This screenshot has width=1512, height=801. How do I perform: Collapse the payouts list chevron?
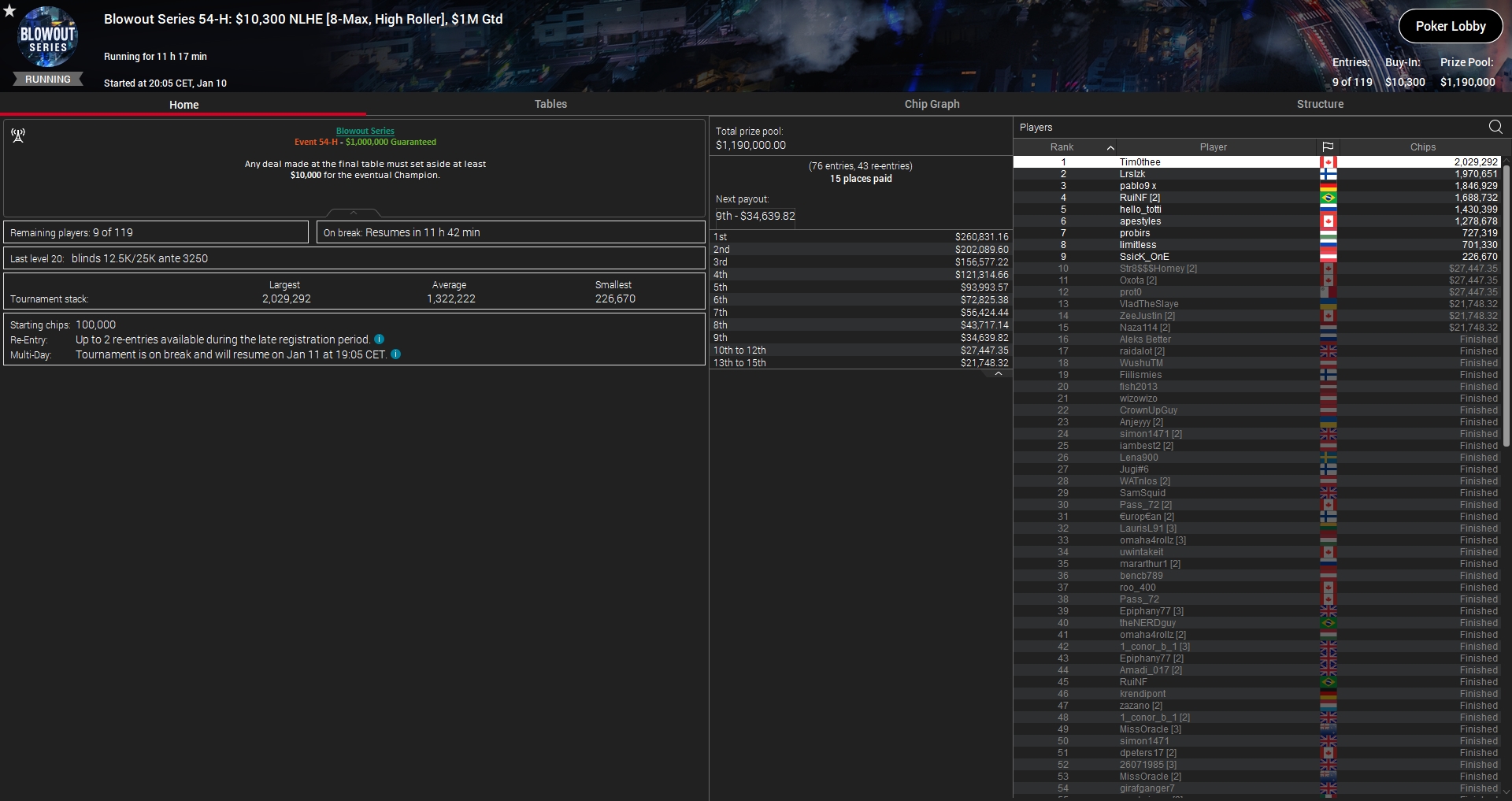999,374
